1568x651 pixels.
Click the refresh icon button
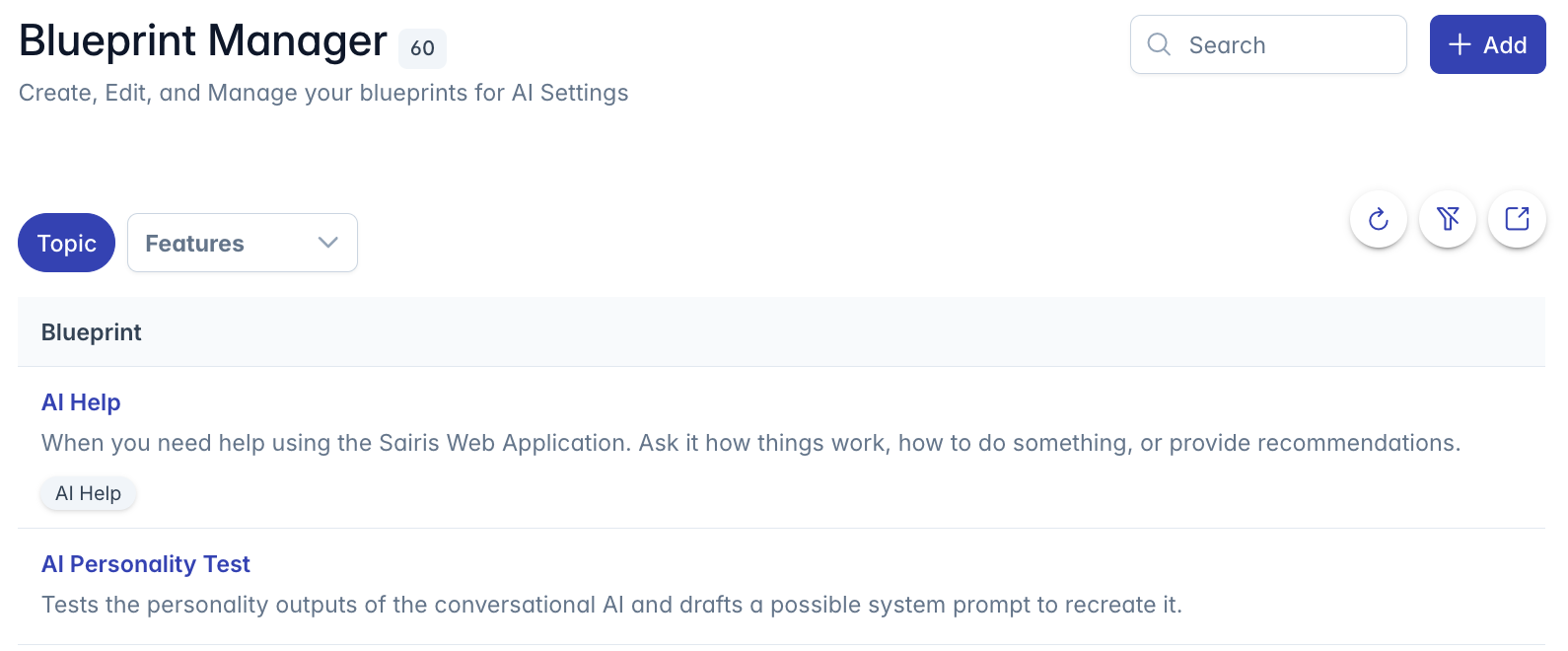[x=1379, y=219]
